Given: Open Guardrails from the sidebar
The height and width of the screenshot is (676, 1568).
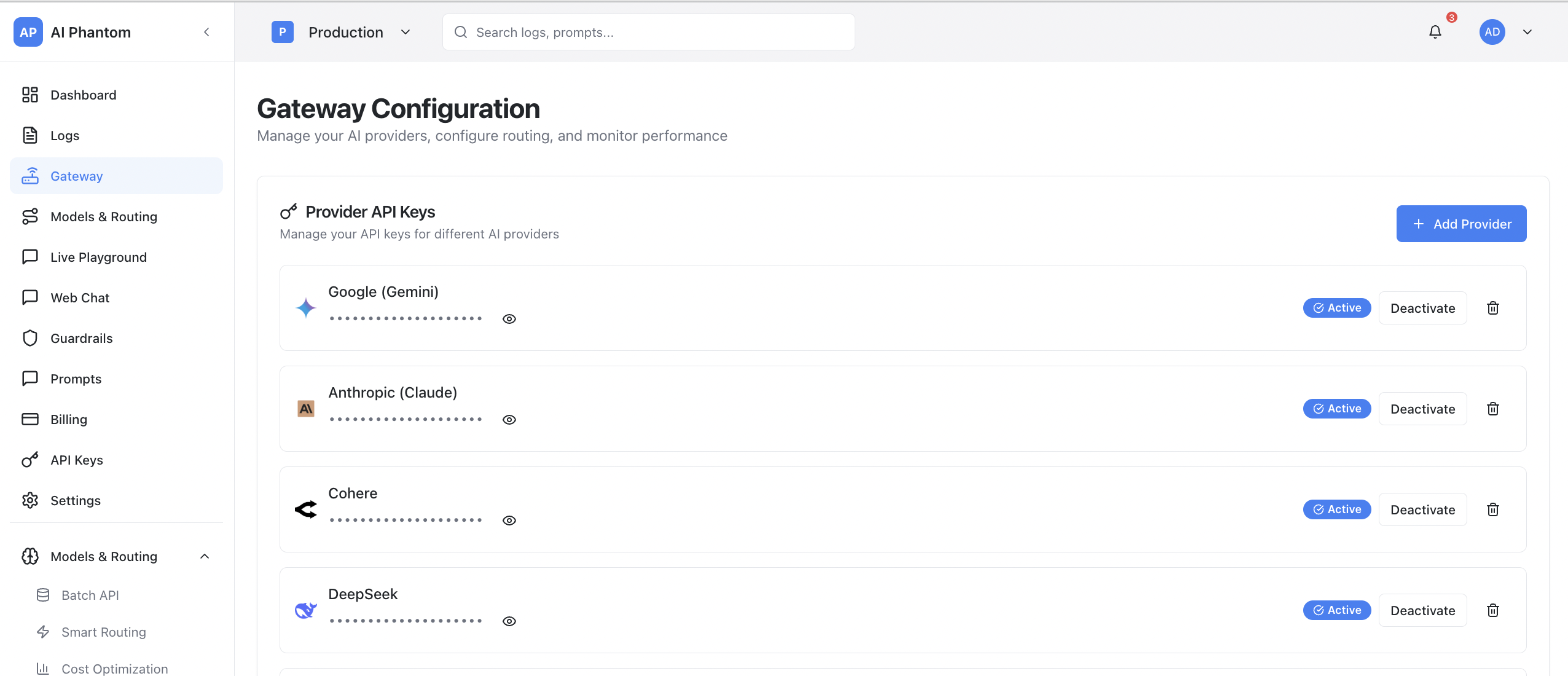Looking at the screenshot, I should pyautogui.click(x=81, y=338).
